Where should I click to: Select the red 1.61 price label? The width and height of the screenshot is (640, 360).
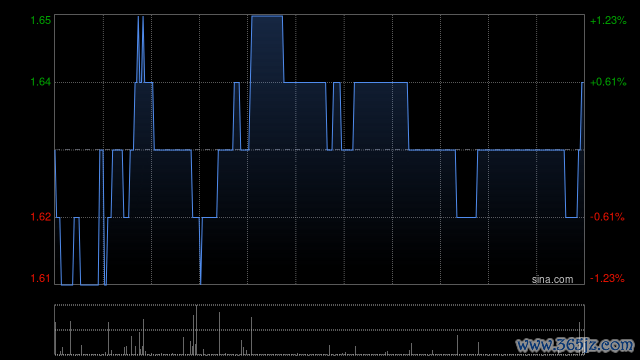(x=41, y=278)
